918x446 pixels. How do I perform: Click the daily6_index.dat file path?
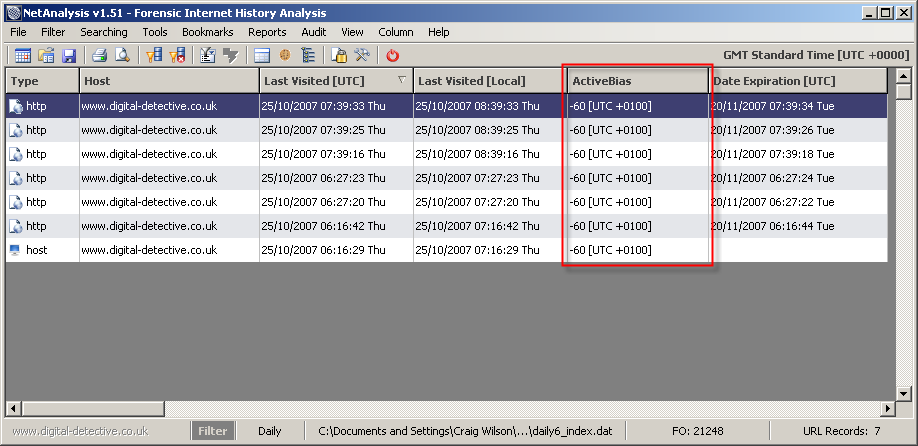[465, 431]
